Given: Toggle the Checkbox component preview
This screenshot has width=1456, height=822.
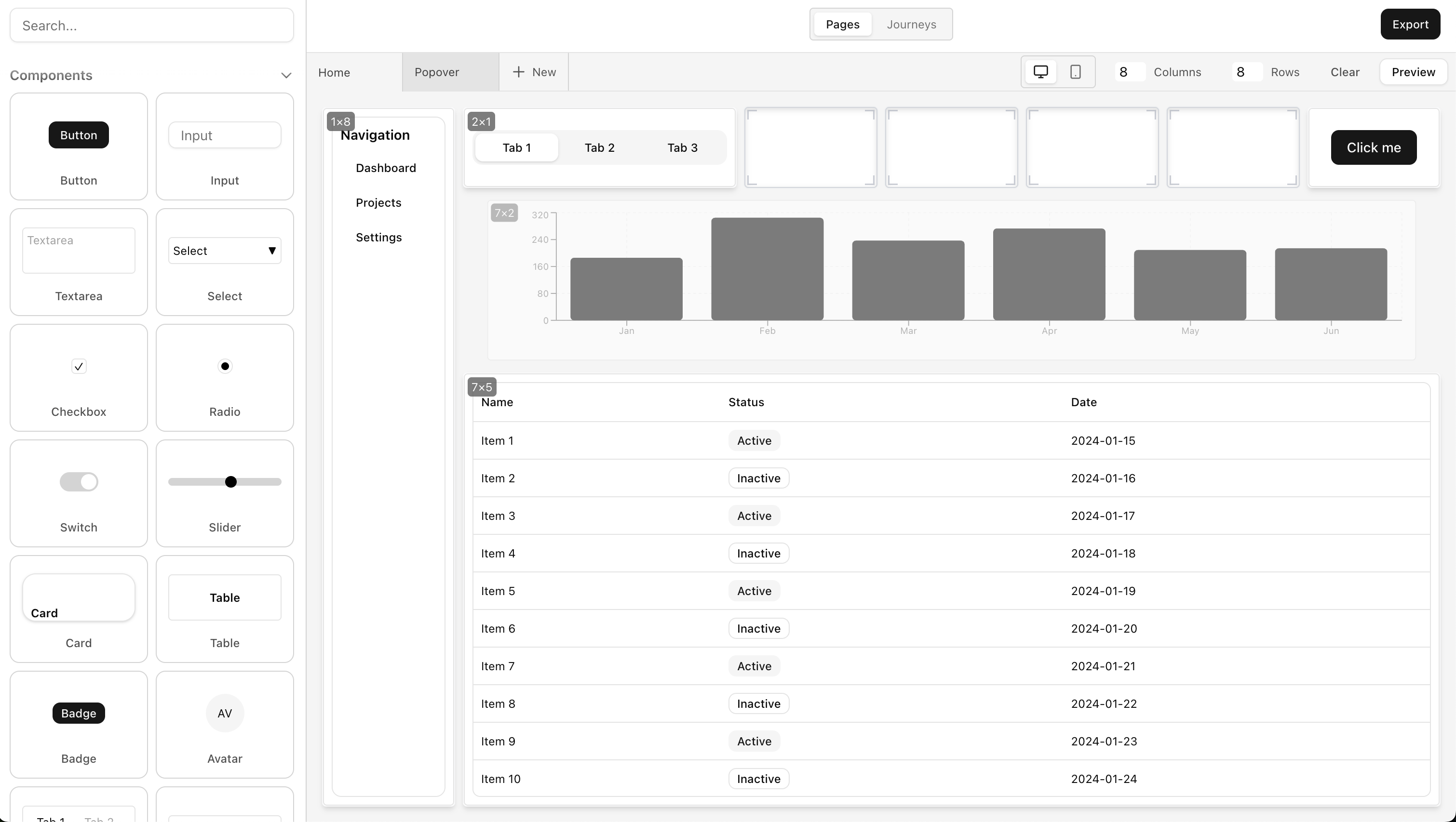Looking at the screenshot, I should pyautogui.click(x=79, y=366).
